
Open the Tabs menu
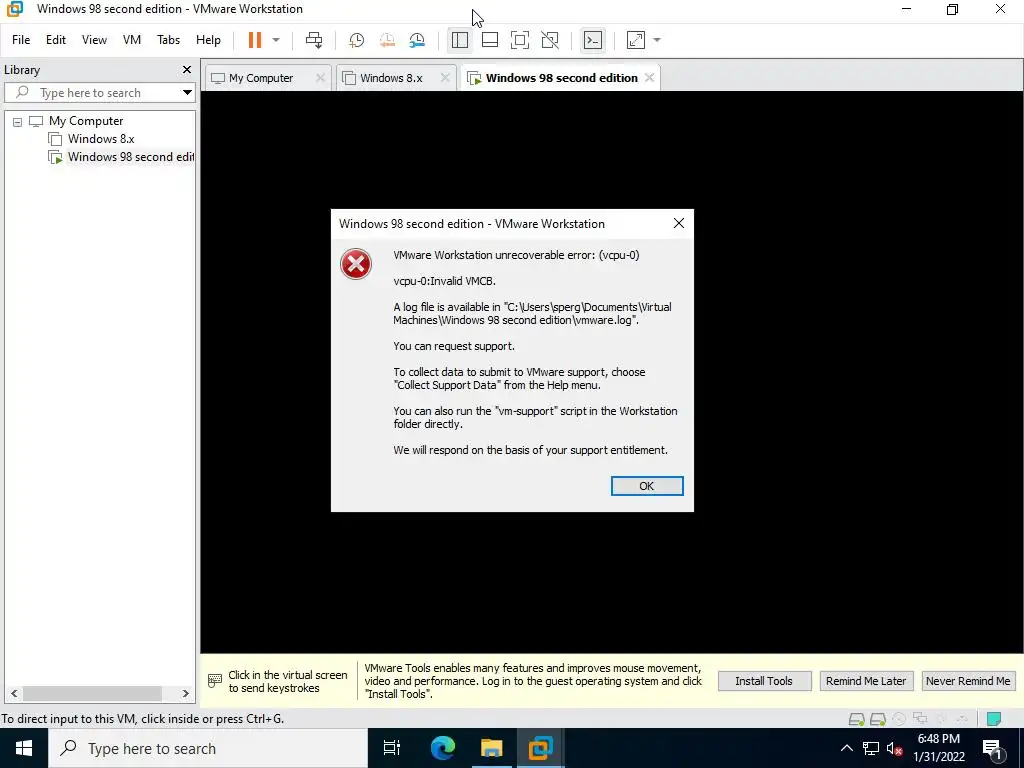168,40
